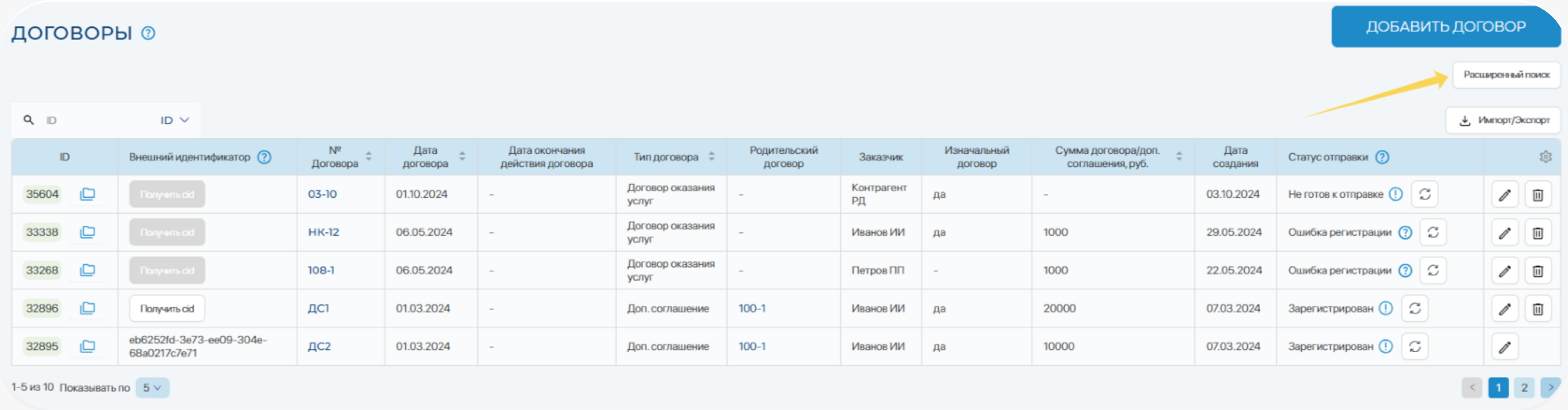Open table column settings gear
The image size is (1568, 410).
coord(1545,157)
